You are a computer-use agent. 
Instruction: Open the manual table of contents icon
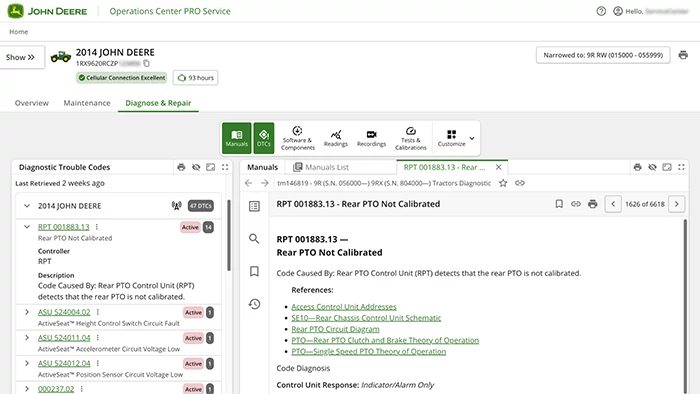tap(254, 206)
